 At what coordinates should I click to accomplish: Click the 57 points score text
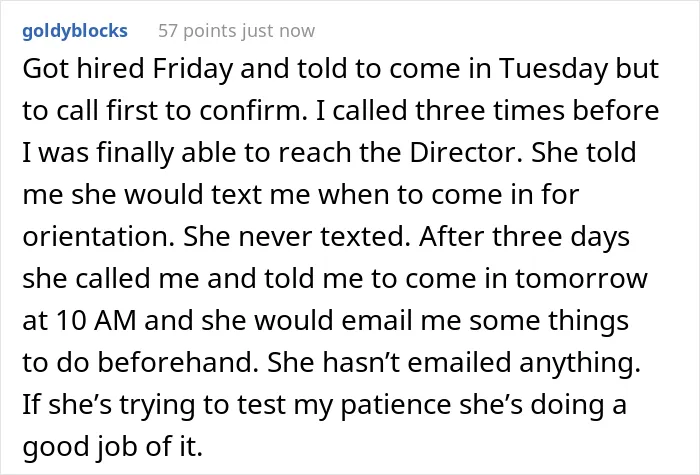pos(198,31)
